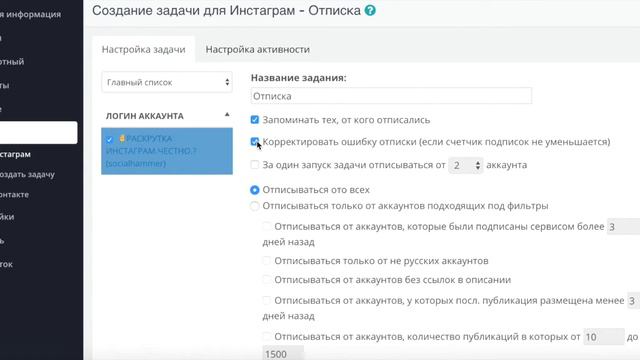Toggle Запоминать тех, от кого отписались checkbox

coord(255,120)
